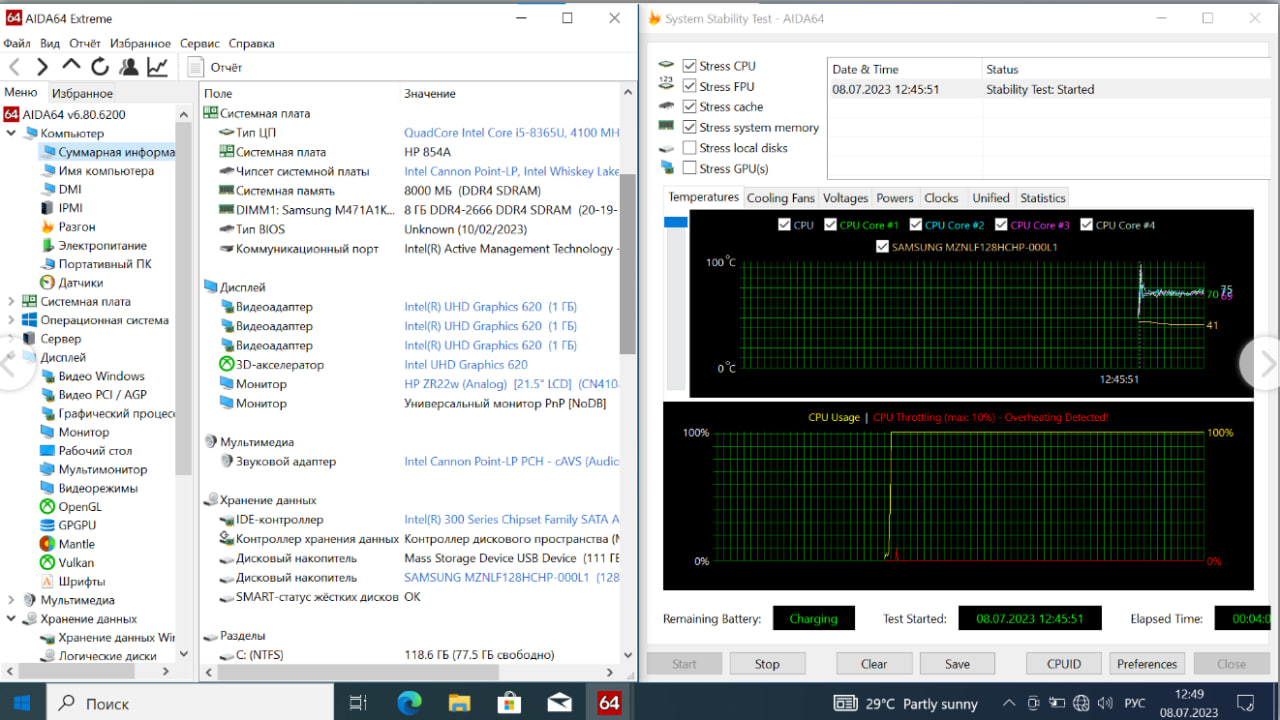Toggle Stress system memory checkbox
Viewport: 1280px width, 720px height.
coord(690,128)
